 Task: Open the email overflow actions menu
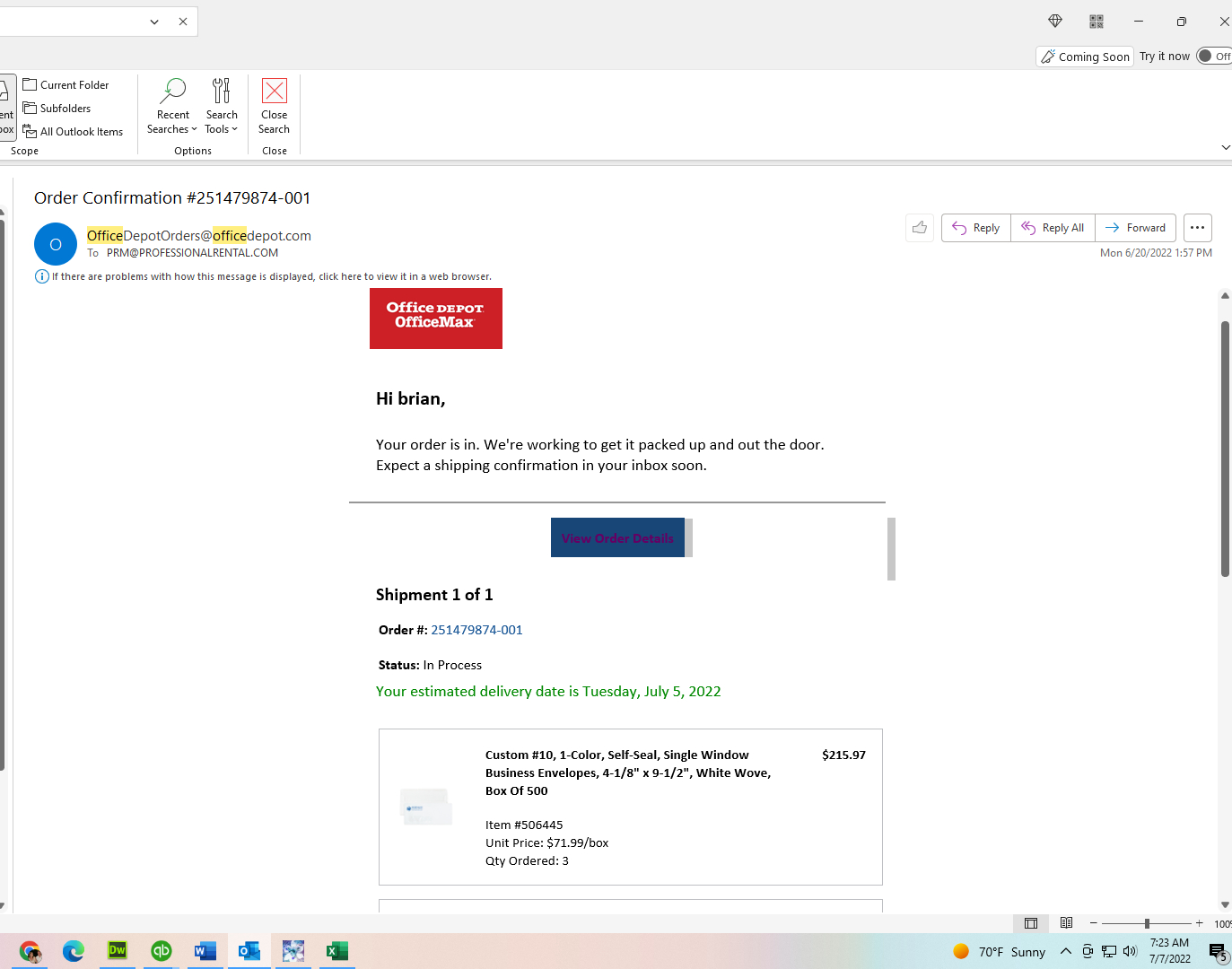1197,227
